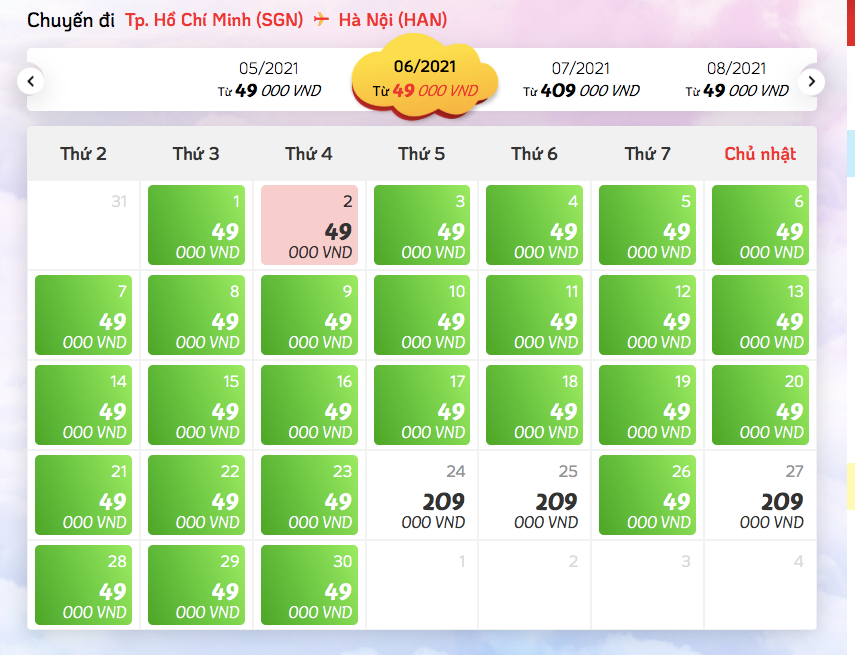This screenshot has height=655, width=855.
Task: Click the red "Chủ nhật" header
Action: point(760,154)
